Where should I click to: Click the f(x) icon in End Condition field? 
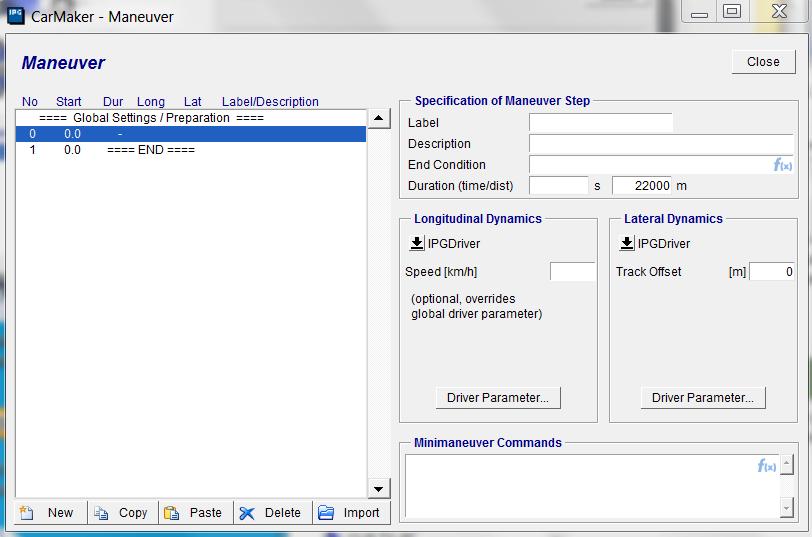point(782,165)
